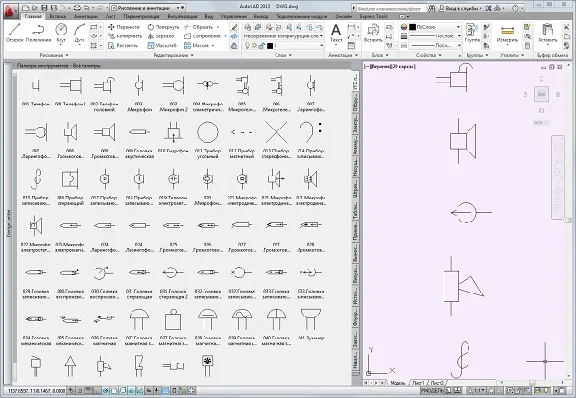This screenshot has width=576, height=398.
Task: Click the Вставить block insert tool
Action: coord(373,33)
